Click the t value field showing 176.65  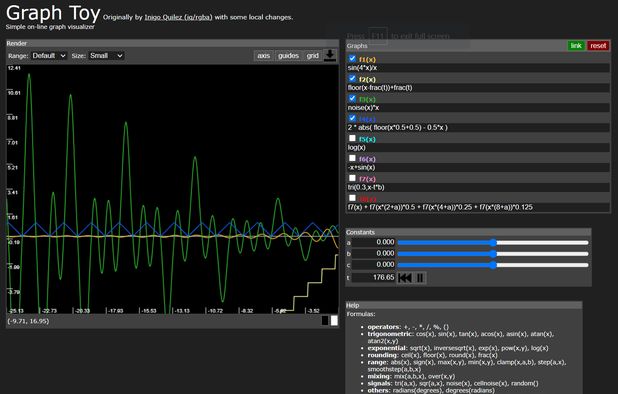374,277
